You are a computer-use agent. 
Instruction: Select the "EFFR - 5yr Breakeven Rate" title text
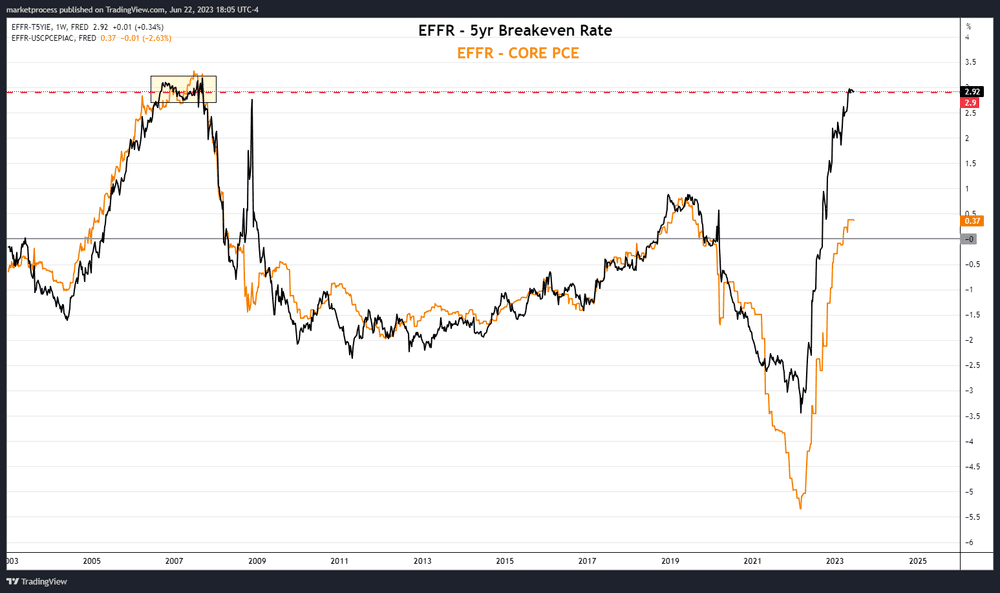[515, 31]
